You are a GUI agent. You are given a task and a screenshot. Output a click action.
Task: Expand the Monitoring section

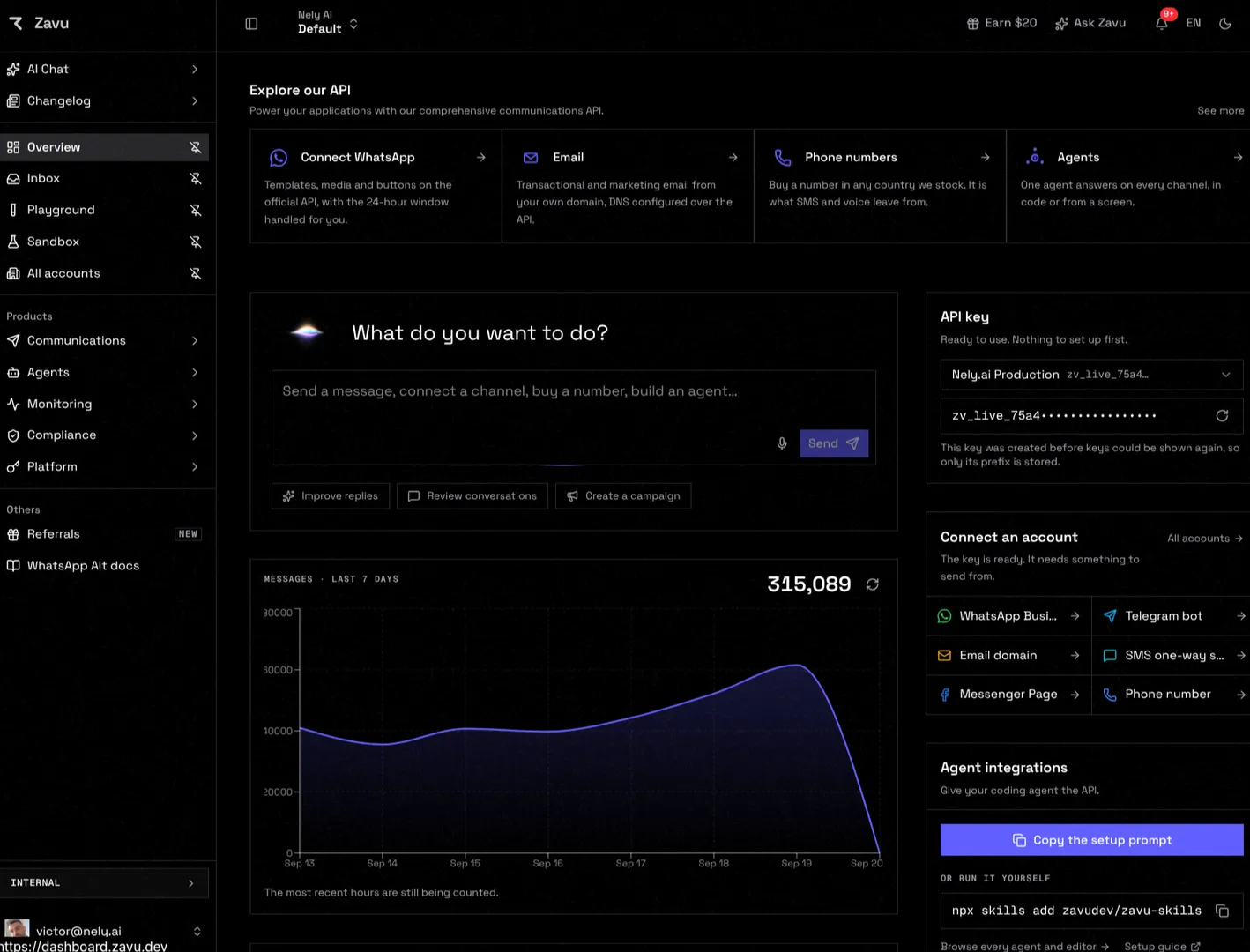104,404
